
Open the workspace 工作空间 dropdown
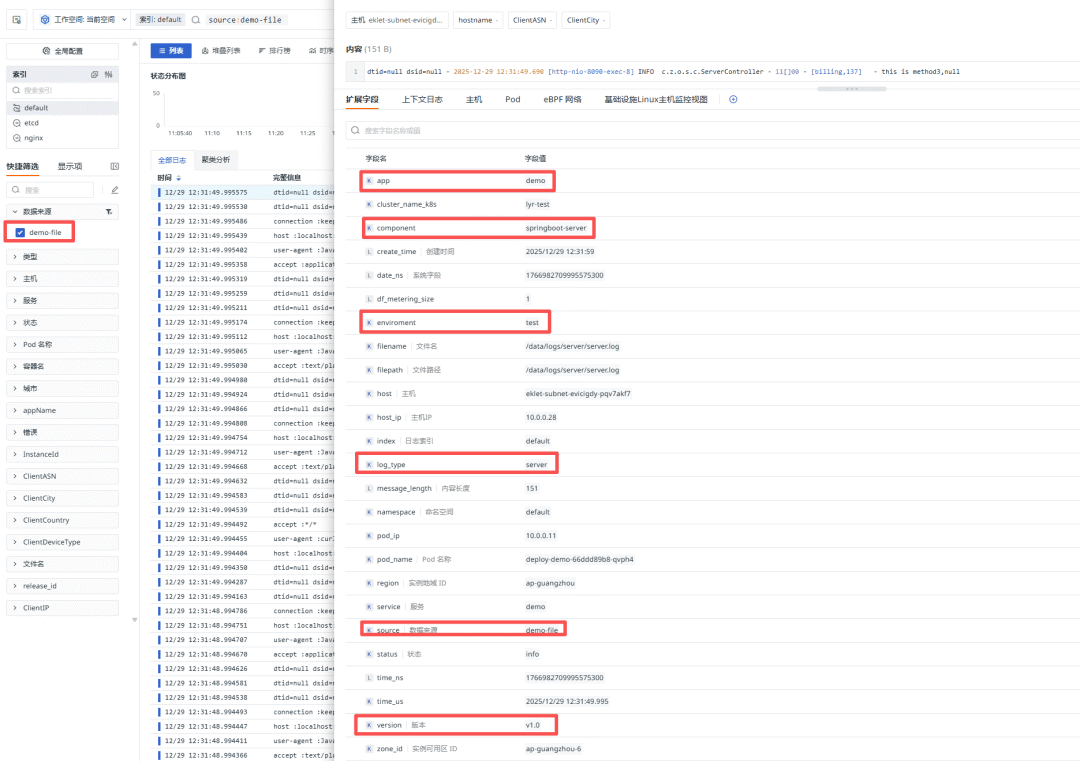pyautogui.click(x=82, y=20)
